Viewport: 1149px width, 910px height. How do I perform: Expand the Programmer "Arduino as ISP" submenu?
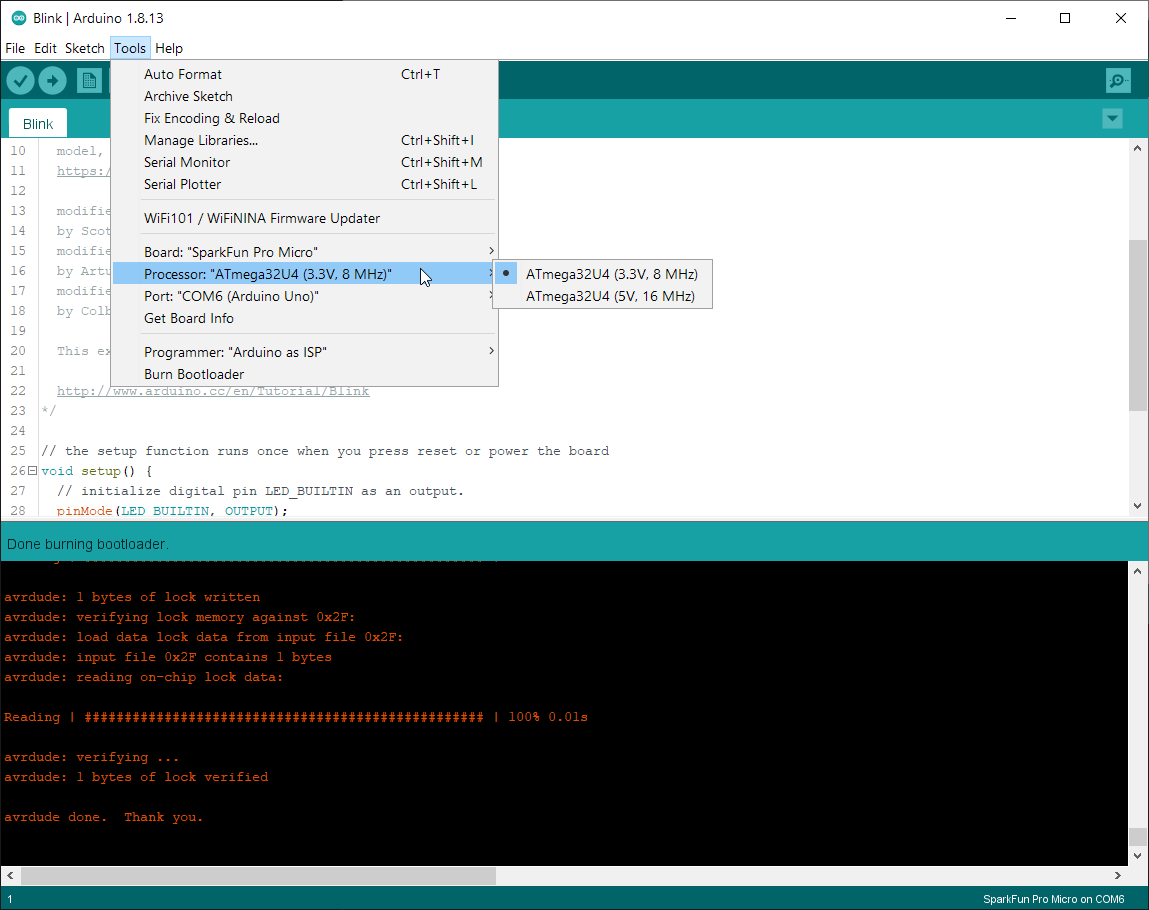click(305, 352)
